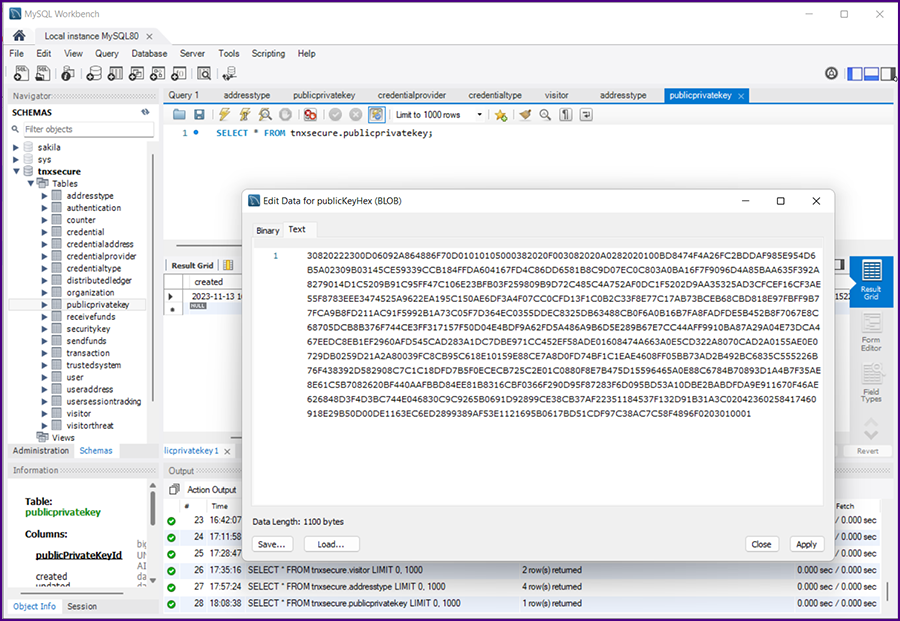
Task: Open the Form Editor side panel
Action: tap(871, 332)
